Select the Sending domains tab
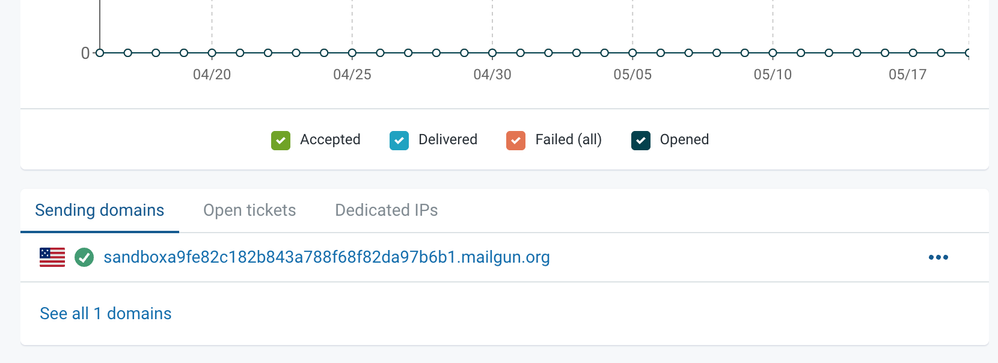 99,210
